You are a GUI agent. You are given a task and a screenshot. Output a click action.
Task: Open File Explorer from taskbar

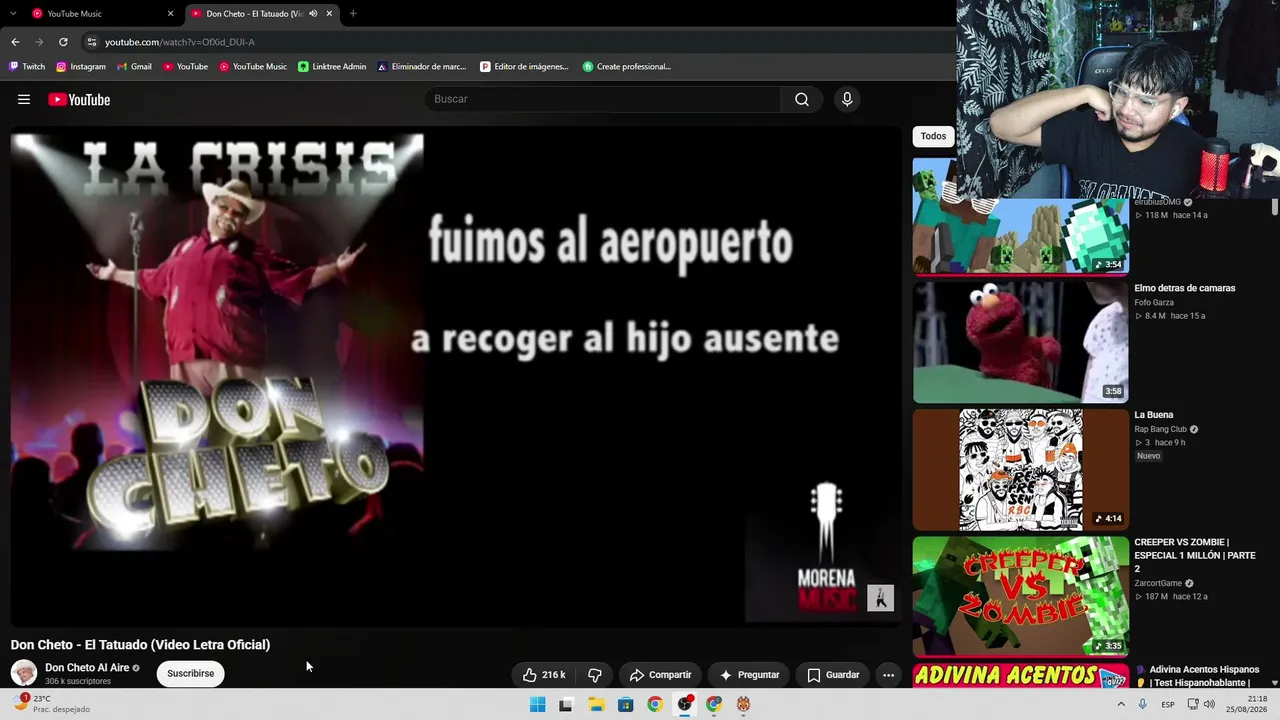coord(596,704)
